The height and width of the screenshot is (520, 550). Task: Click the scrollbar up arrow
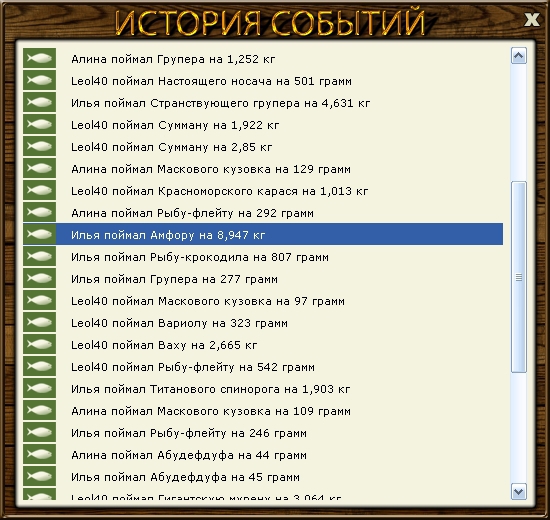pos(519,55)
